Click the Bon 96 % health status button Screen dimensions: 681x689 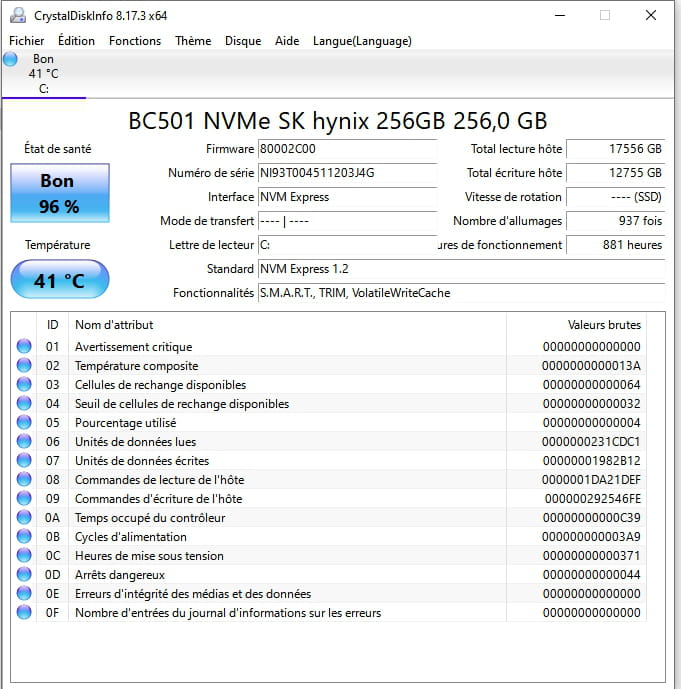coord(60,193)
